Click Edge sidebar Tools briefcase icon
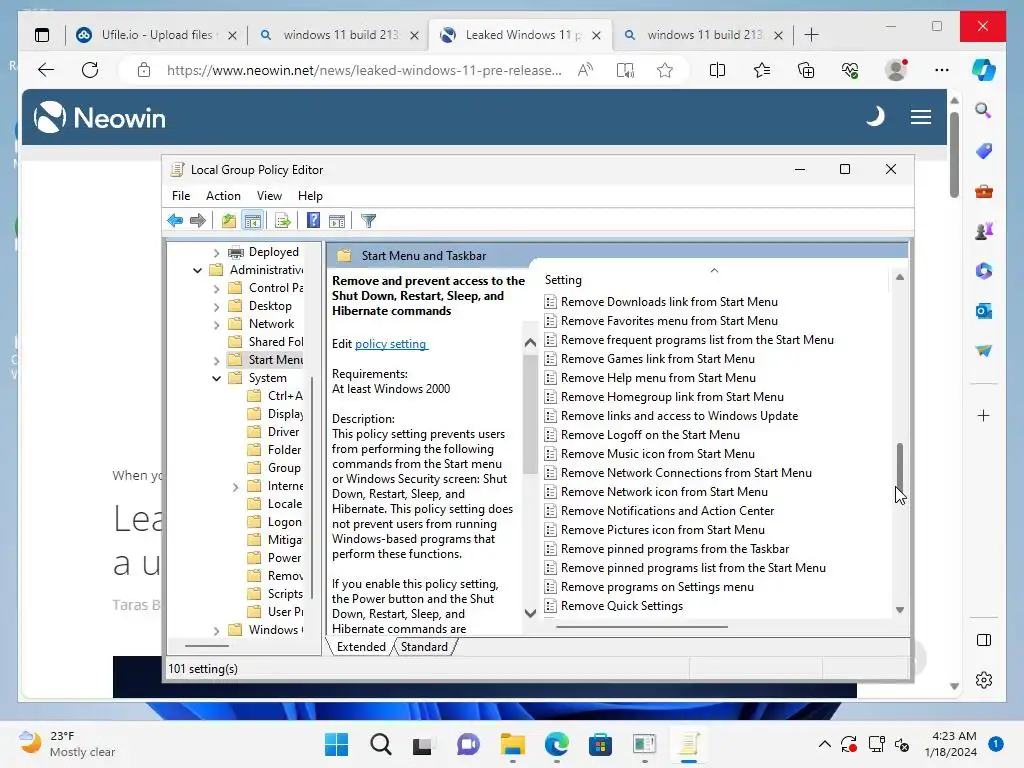The width and height of the screenshot is (1024, 768). pyautogui.click(x=984, y=191)
